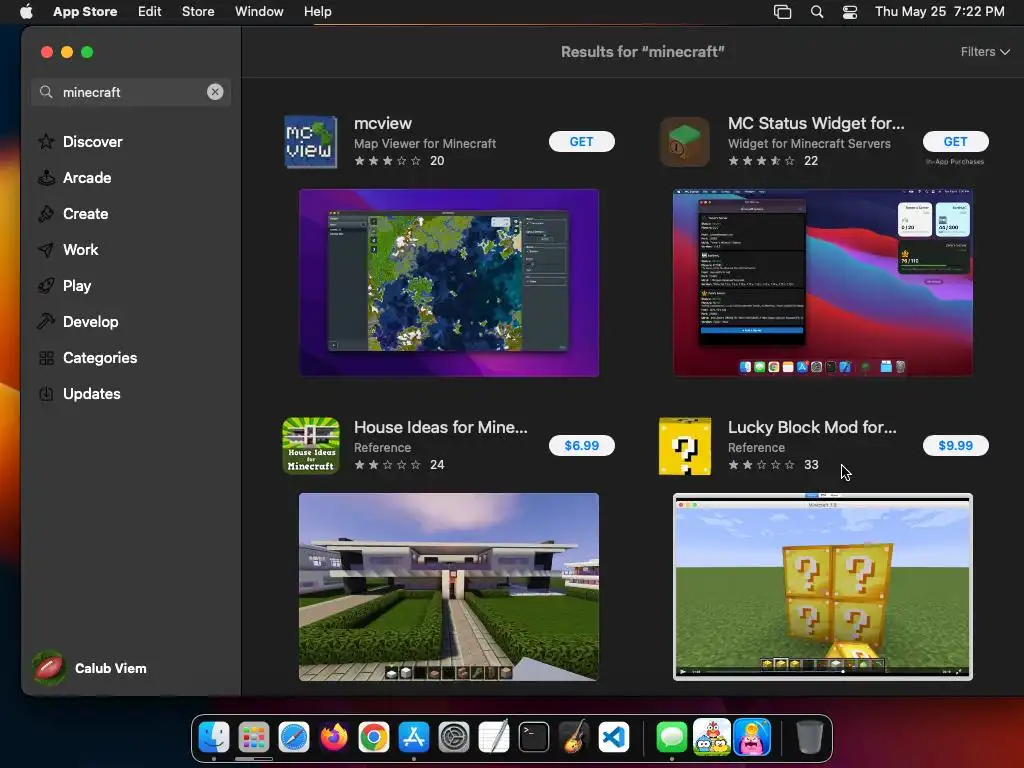
Task: Select the Work paper plane icon
Action: coord(46,249)
